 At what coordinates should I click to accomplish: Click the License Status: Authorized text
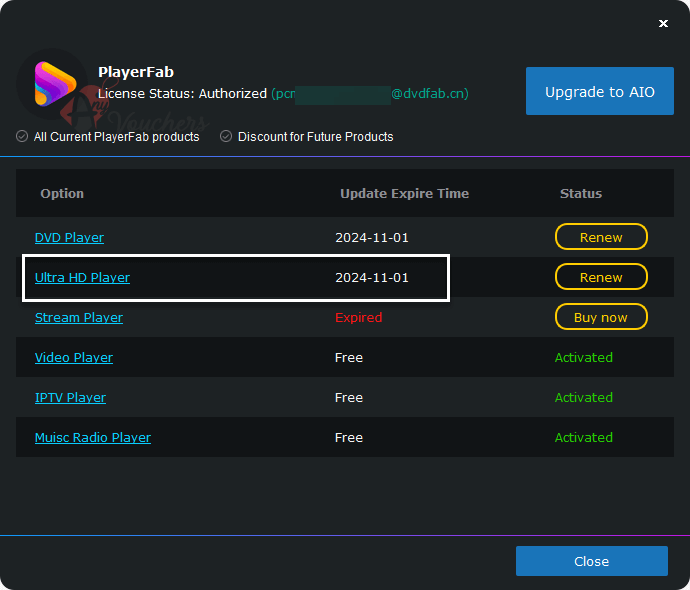(x=182, y=94)
